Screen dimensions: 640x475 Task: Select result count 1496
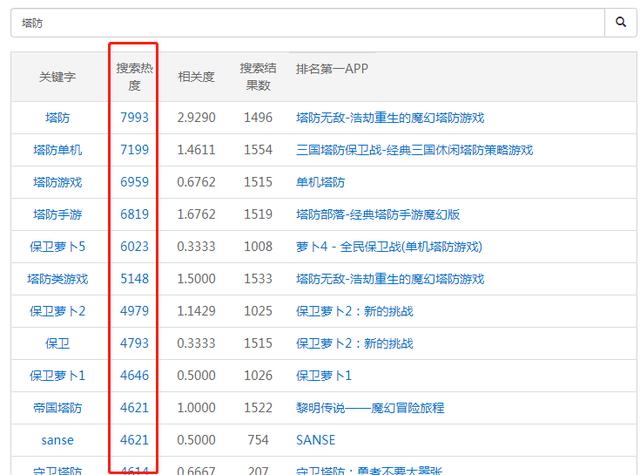coord(258,118)
